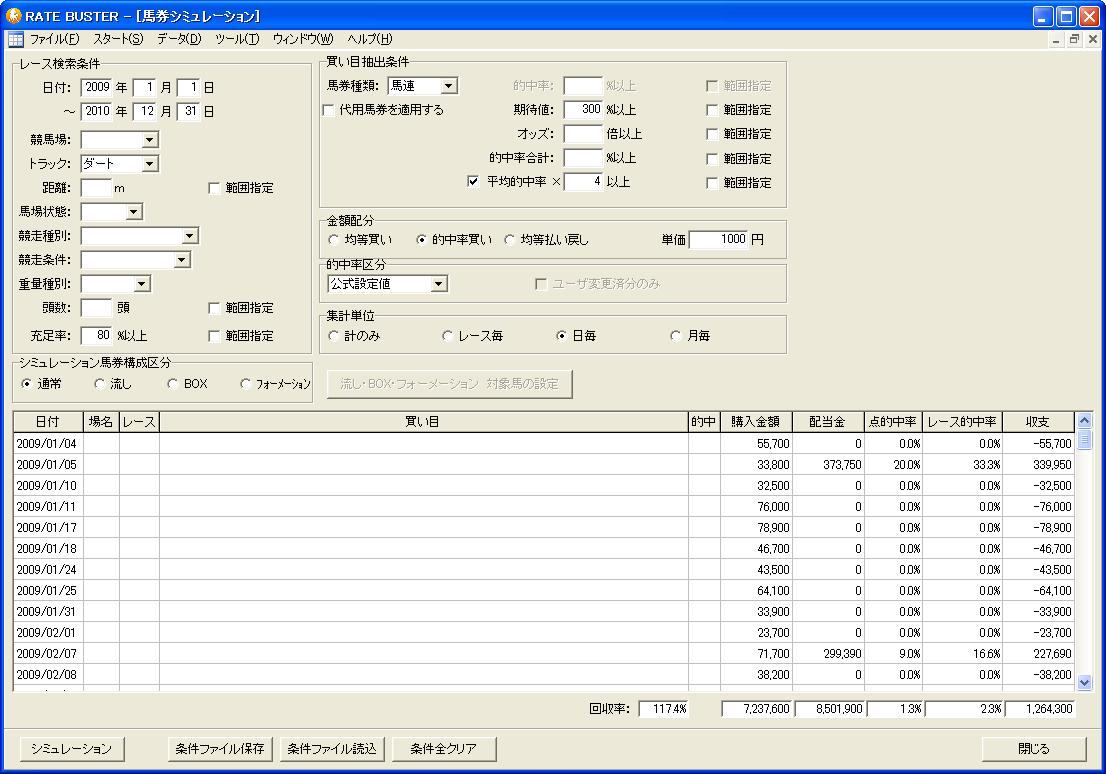The image size is (1106, 774).
Task: Click 条件ファイル保存 button
Action: pos(219,749)
